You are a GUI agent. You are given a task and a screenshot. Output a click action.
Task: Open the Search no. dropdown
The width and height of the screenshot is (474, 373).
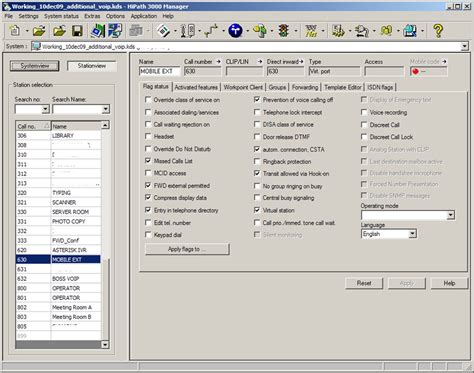45,109
